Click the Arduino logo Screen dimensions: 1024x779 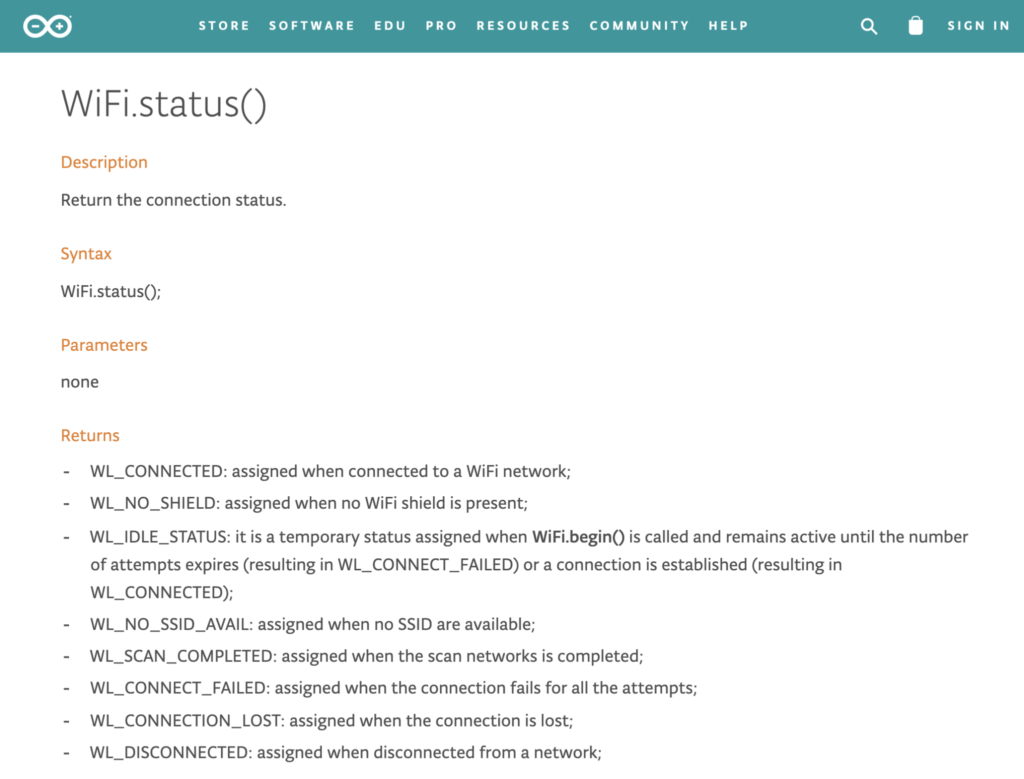pyautogui.click(x=48, y=26)
